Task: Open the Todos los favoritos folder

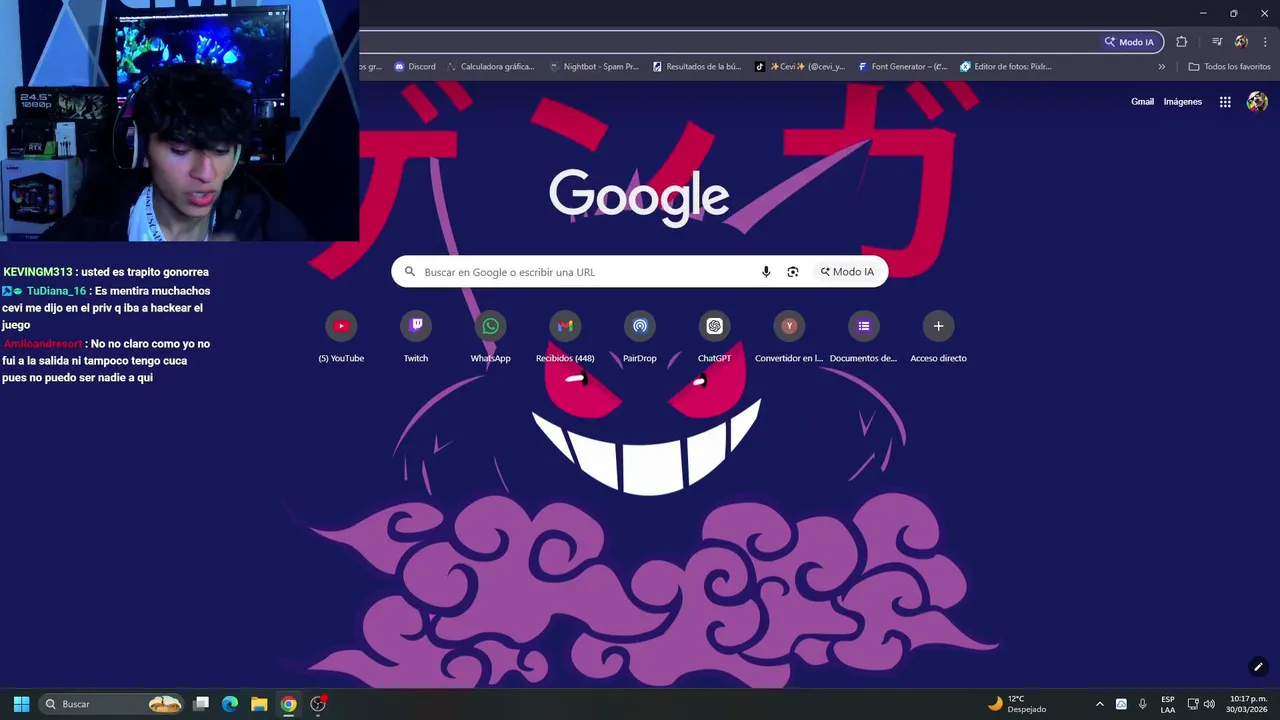Action: (1229, 67)
